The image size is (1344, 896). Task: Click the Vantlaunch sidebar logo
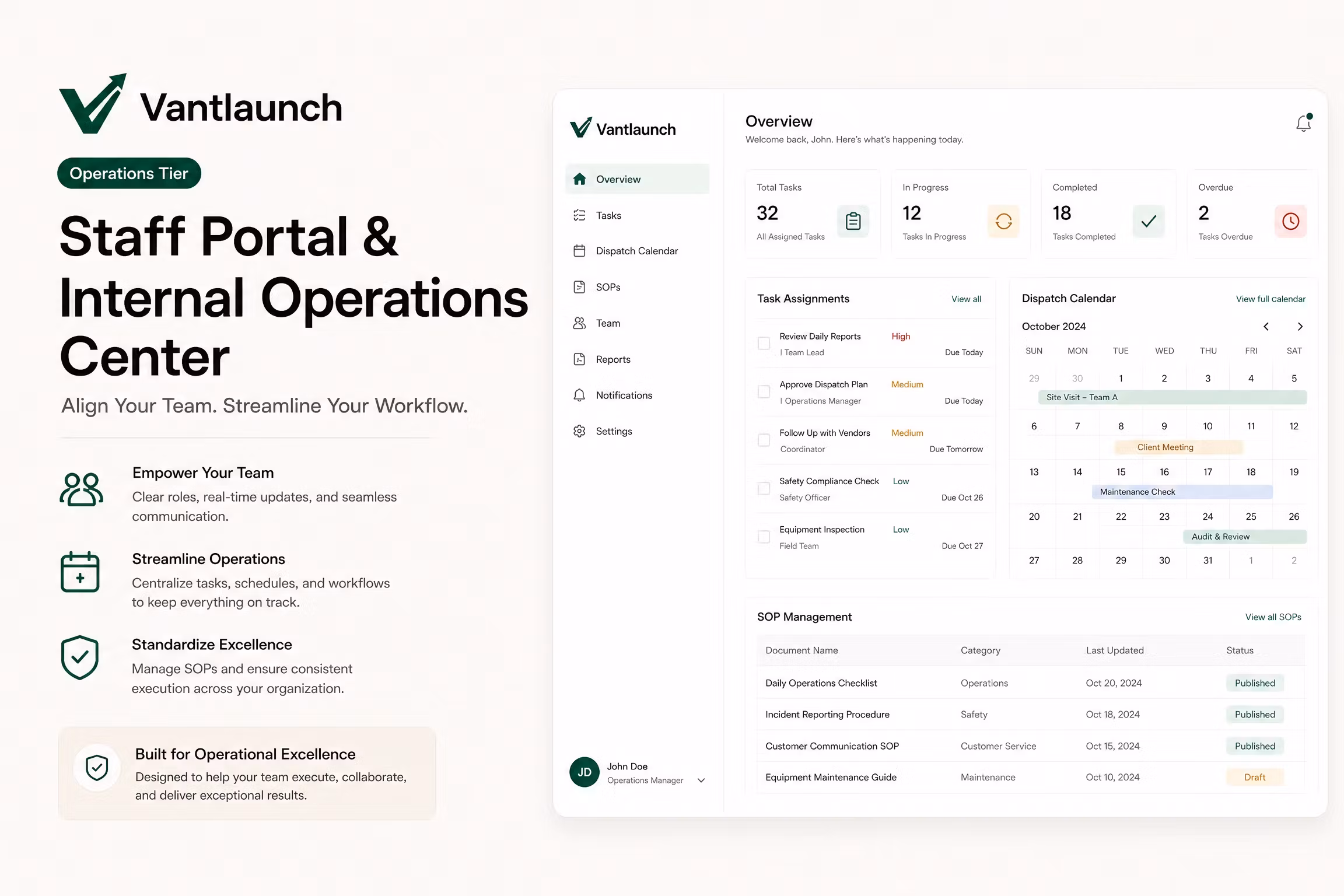pos(622,128)
